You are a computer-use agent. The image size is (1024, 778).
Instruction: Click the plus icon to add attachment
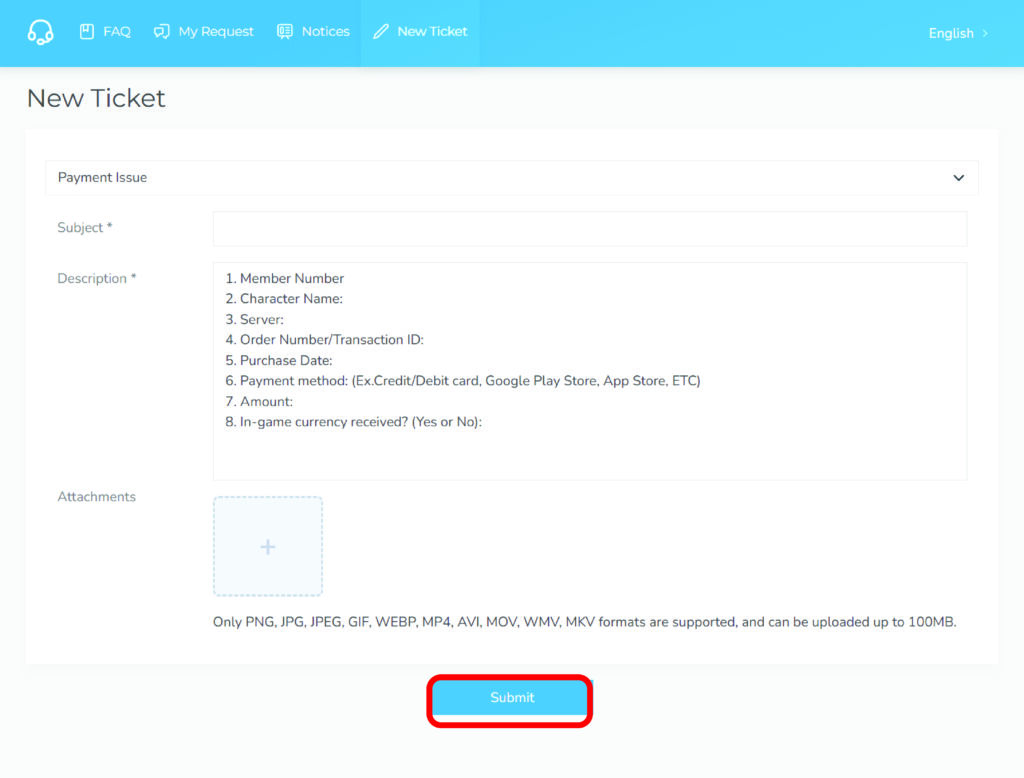point(267,547)
